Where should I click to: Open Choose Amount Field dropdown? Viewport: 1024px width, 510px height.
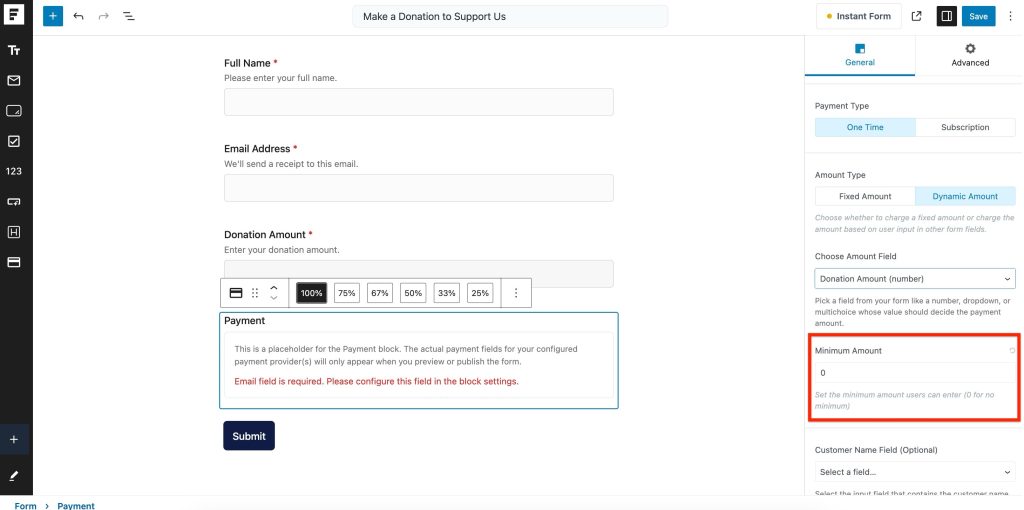pyautogui.click(x=914, y=279)
